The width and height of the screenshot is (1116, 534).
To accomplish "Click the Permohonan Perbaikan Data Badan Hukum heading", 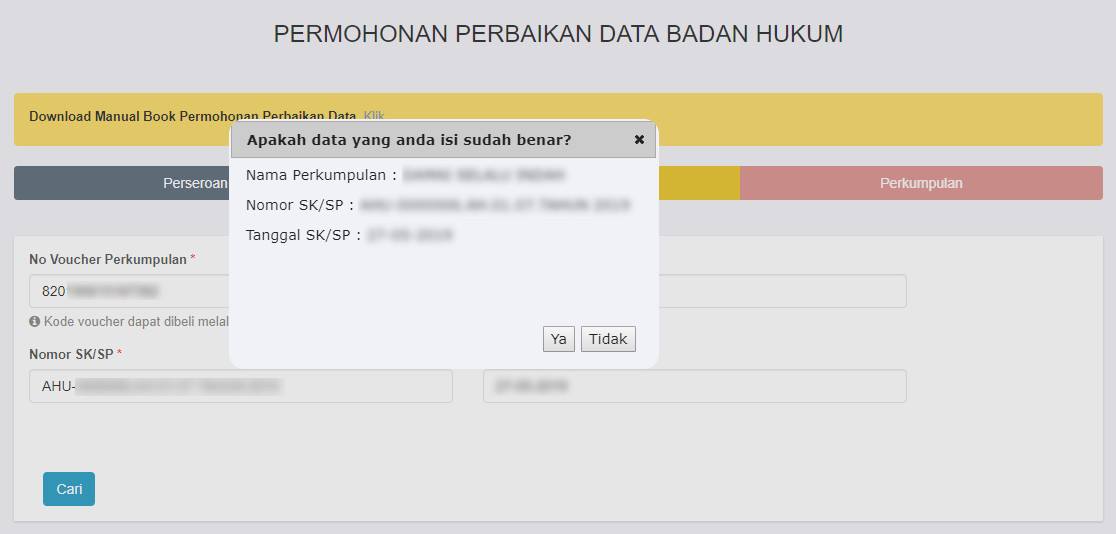I will [x=558, y=34].
